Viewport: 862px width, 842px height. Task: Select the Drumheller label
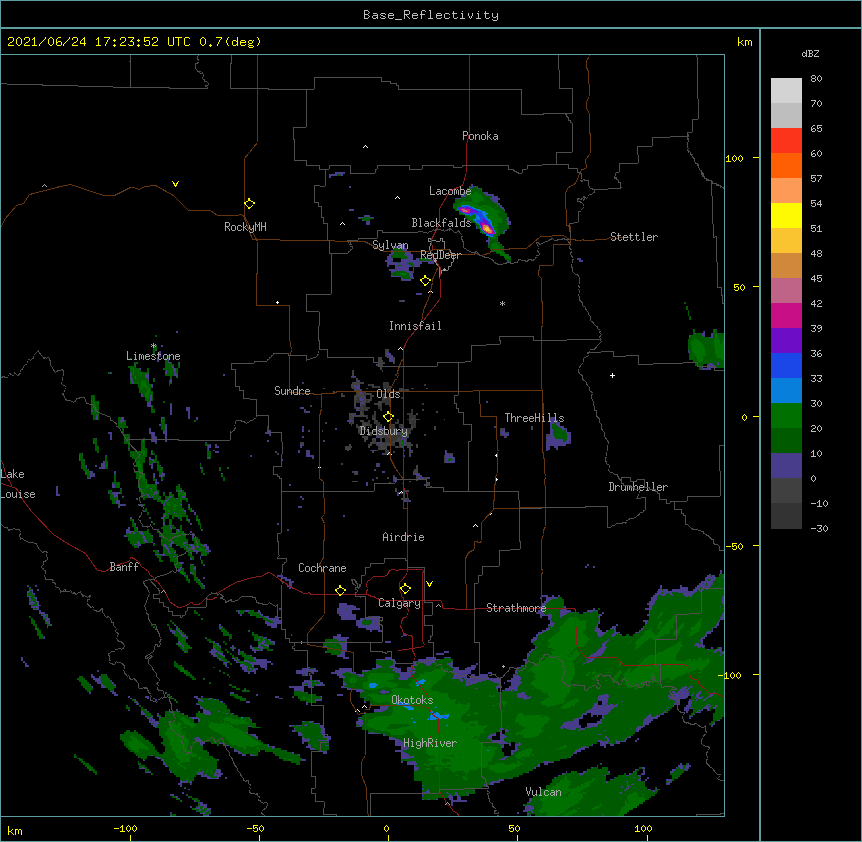[x=638, y=487]
